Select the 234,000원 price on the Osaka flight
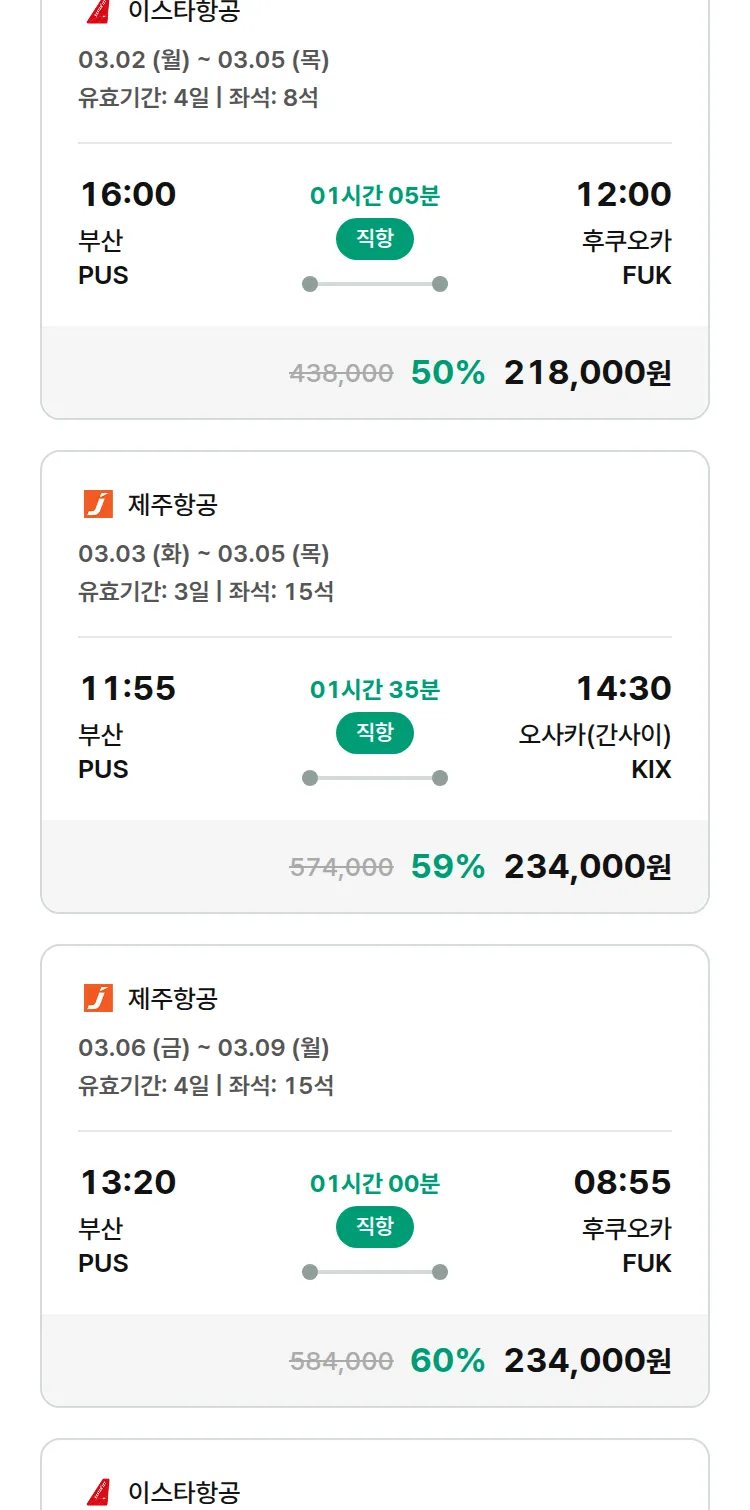The image size is (750, 1510). point(587,867)
